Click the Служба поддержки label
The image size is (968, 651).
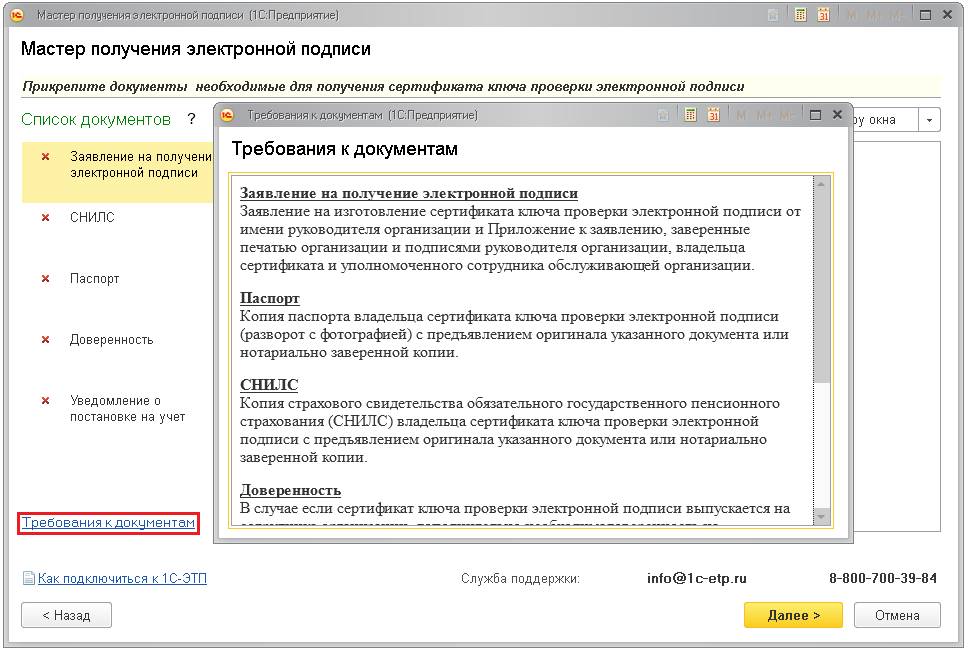tap(520, 578)
